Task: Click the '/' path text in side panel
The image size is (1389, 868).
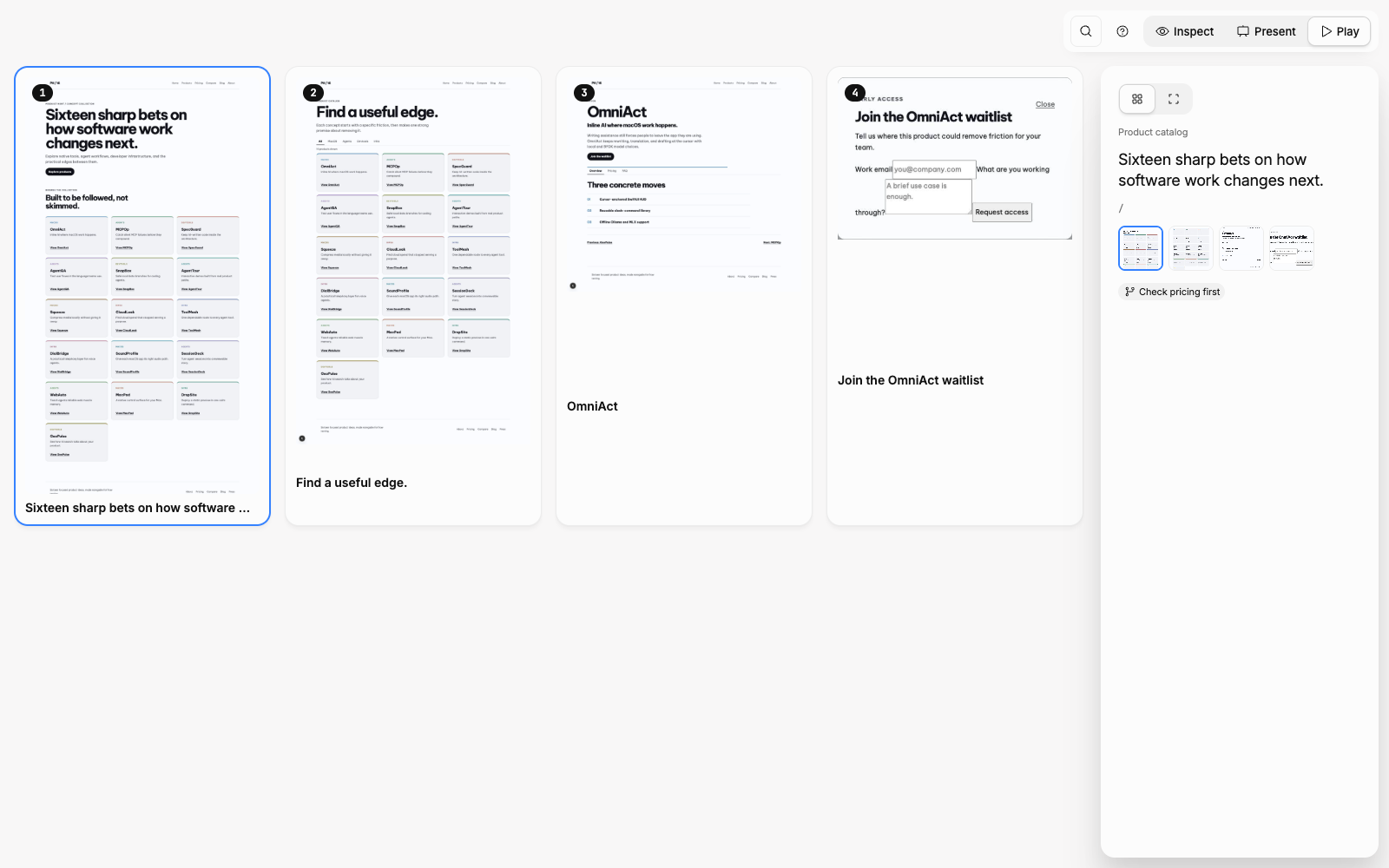Action: tap(1121, 208)
